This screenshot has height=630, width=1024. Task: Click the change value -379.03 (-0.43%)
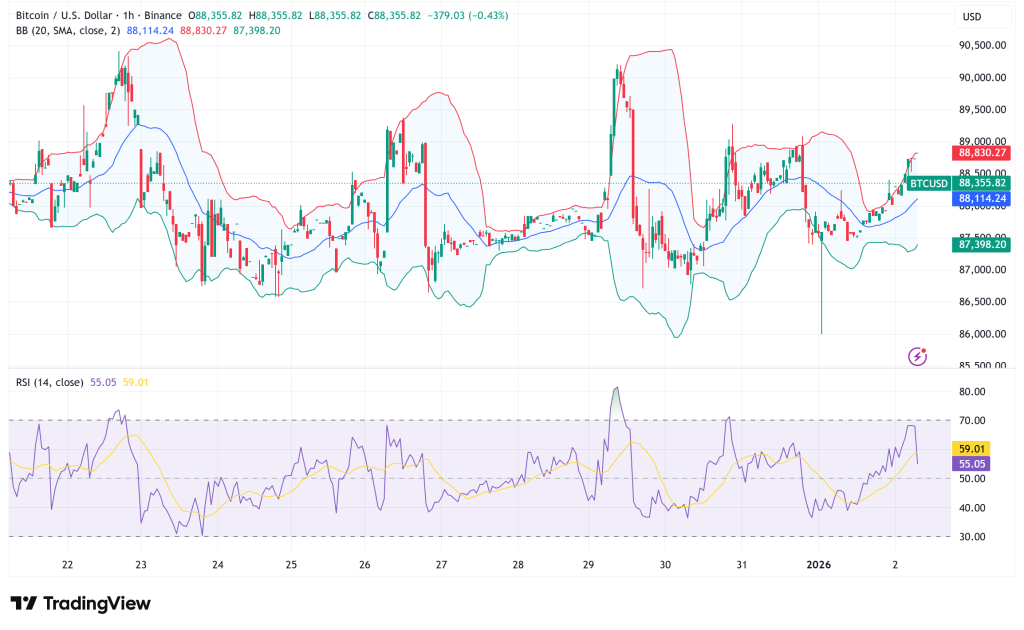(x=467, y=16)
